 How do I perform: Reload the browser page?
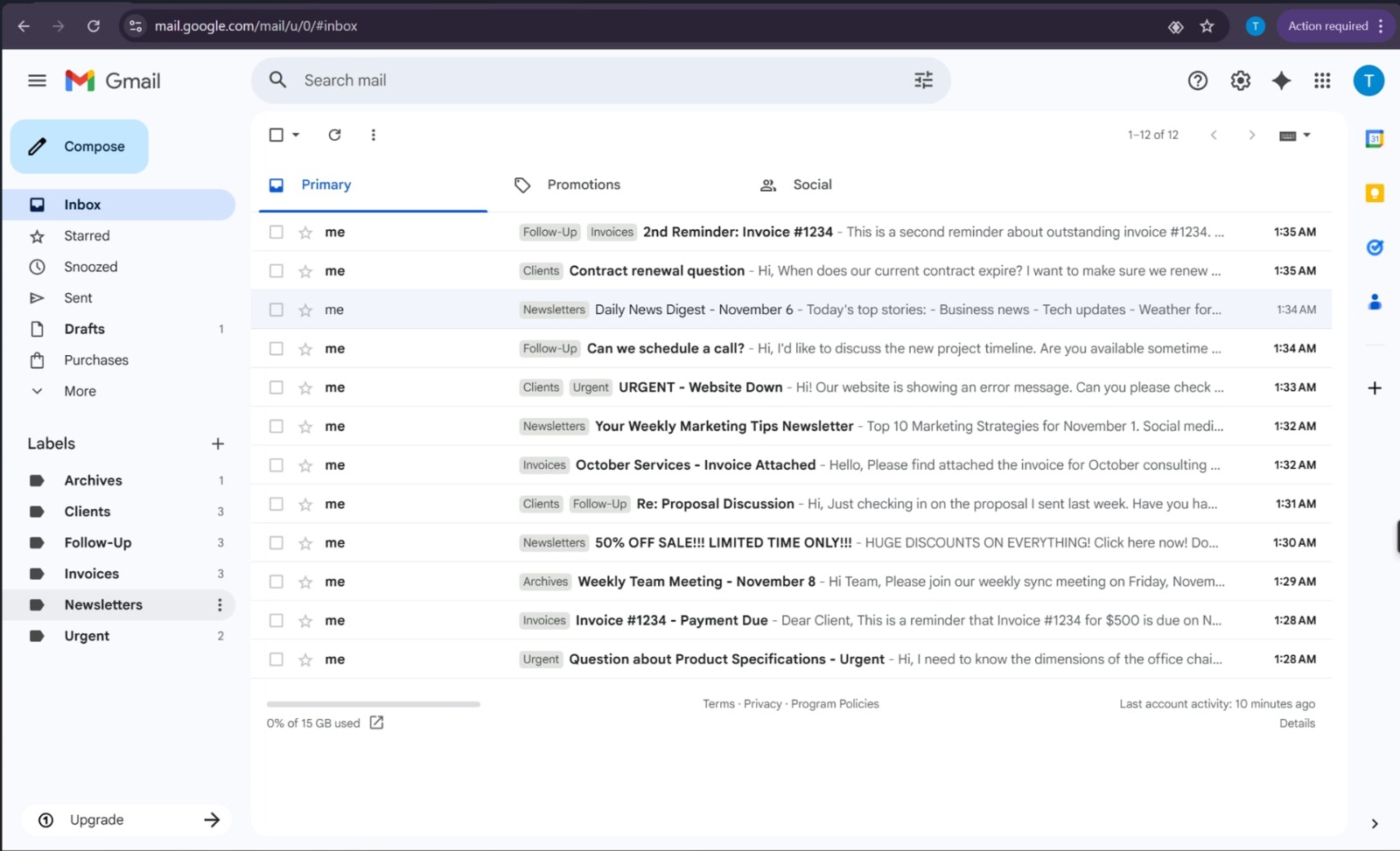(94, 26)
